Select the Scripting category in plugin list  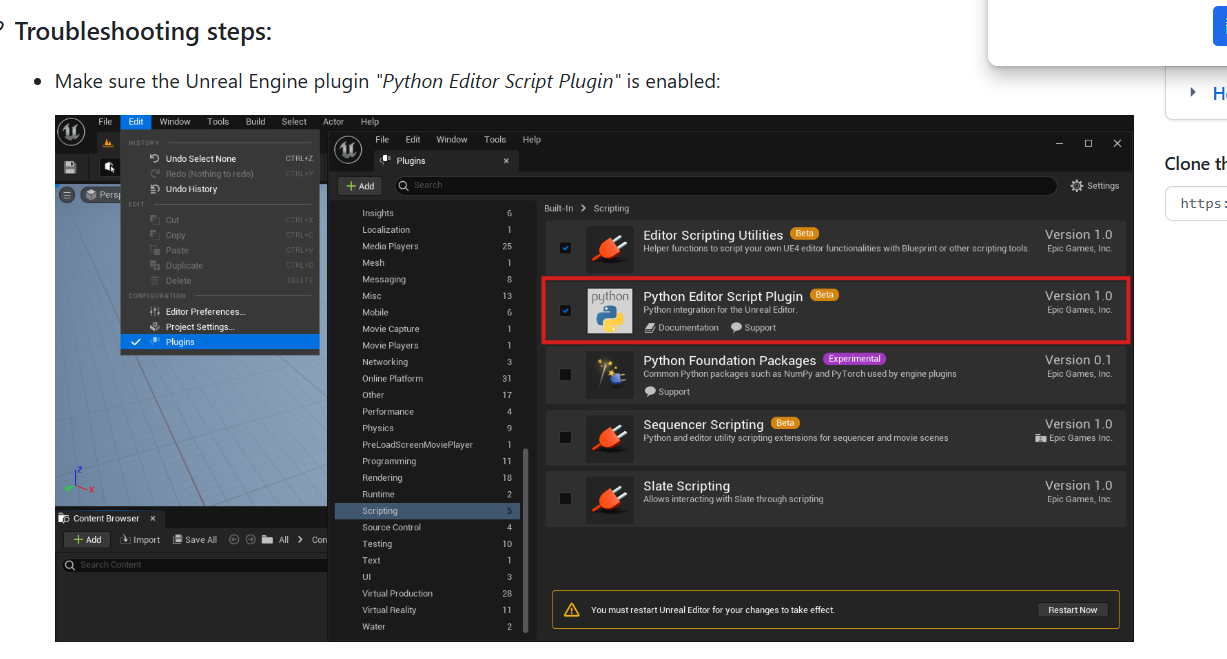coord(426,511)
